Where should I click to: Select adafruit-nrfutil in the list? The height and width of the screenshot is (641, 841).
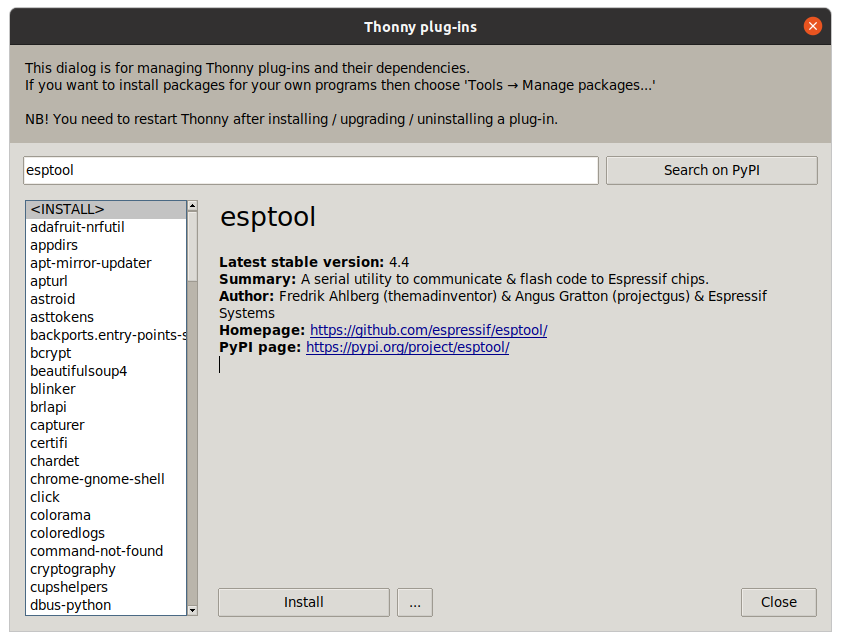tap(106, 227)
